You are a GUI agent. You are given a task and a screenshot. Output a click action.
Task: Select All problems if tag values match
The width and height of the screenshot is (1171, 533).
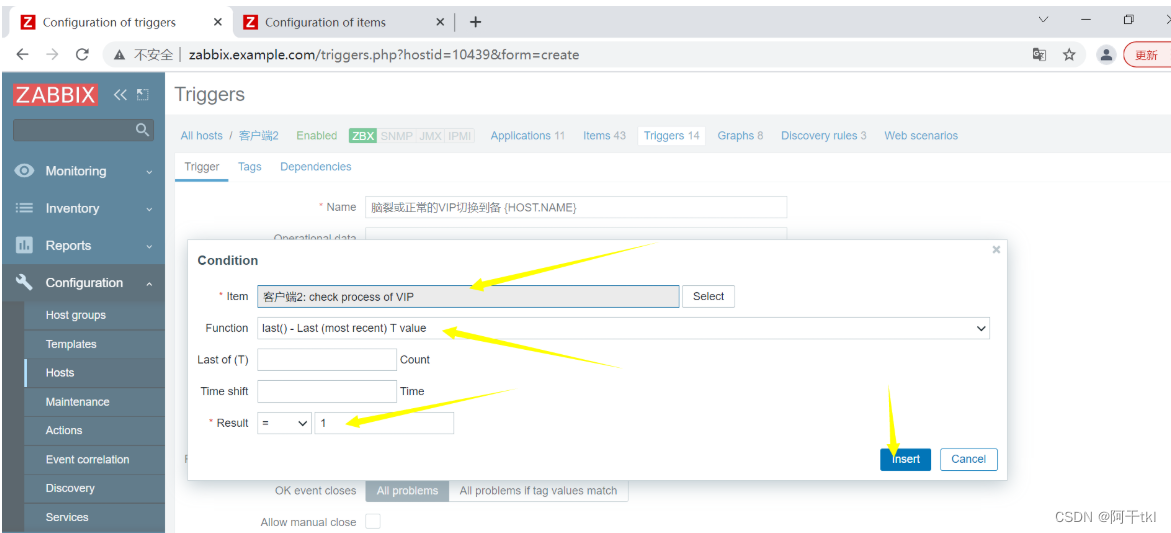[x=538, y=490]
